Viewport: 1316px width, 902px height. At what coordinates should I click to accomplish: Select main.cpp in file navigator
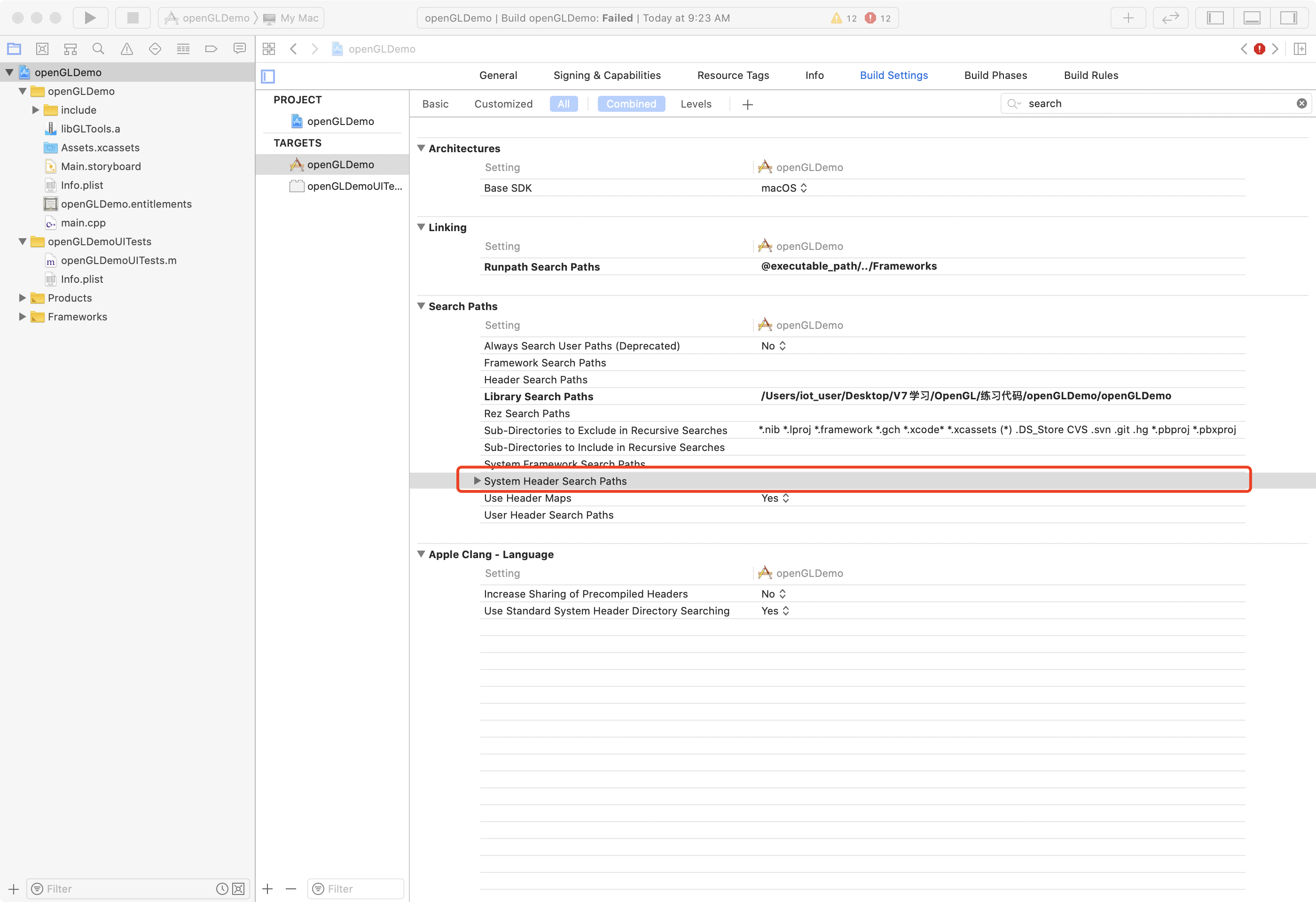coord(83,223)
